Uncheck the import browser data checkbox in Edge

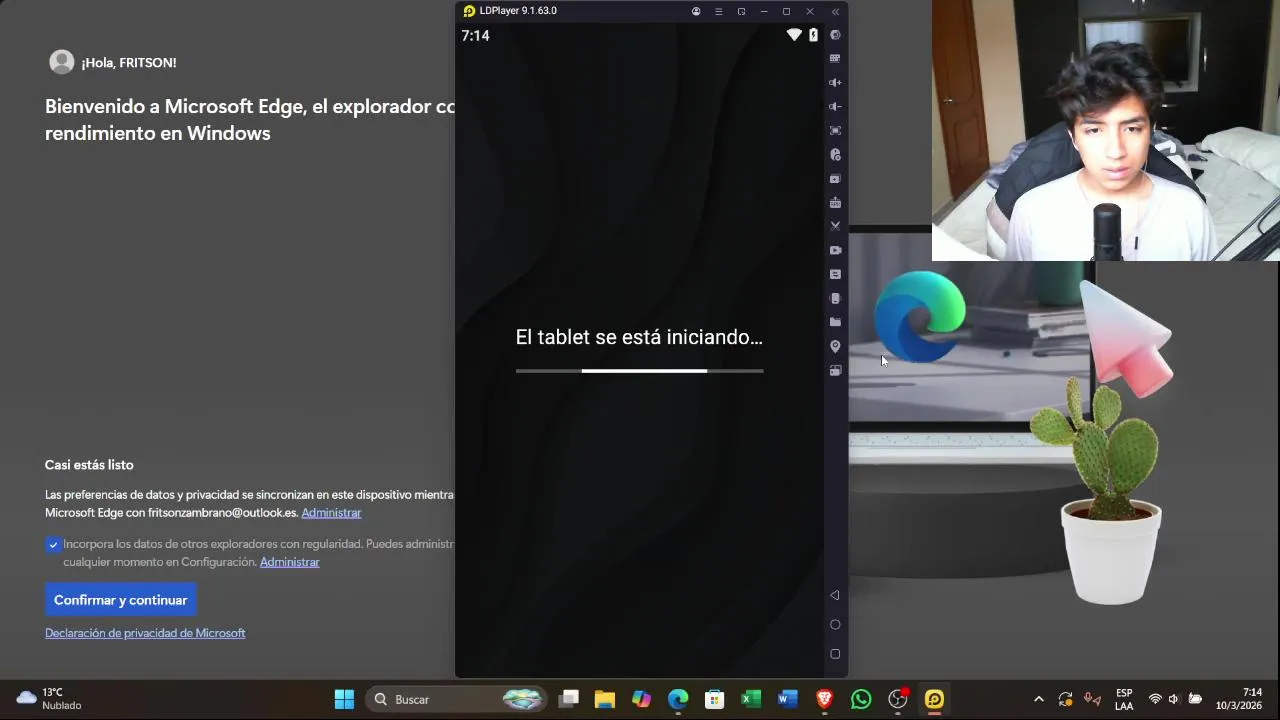click(x=53, y=545)
